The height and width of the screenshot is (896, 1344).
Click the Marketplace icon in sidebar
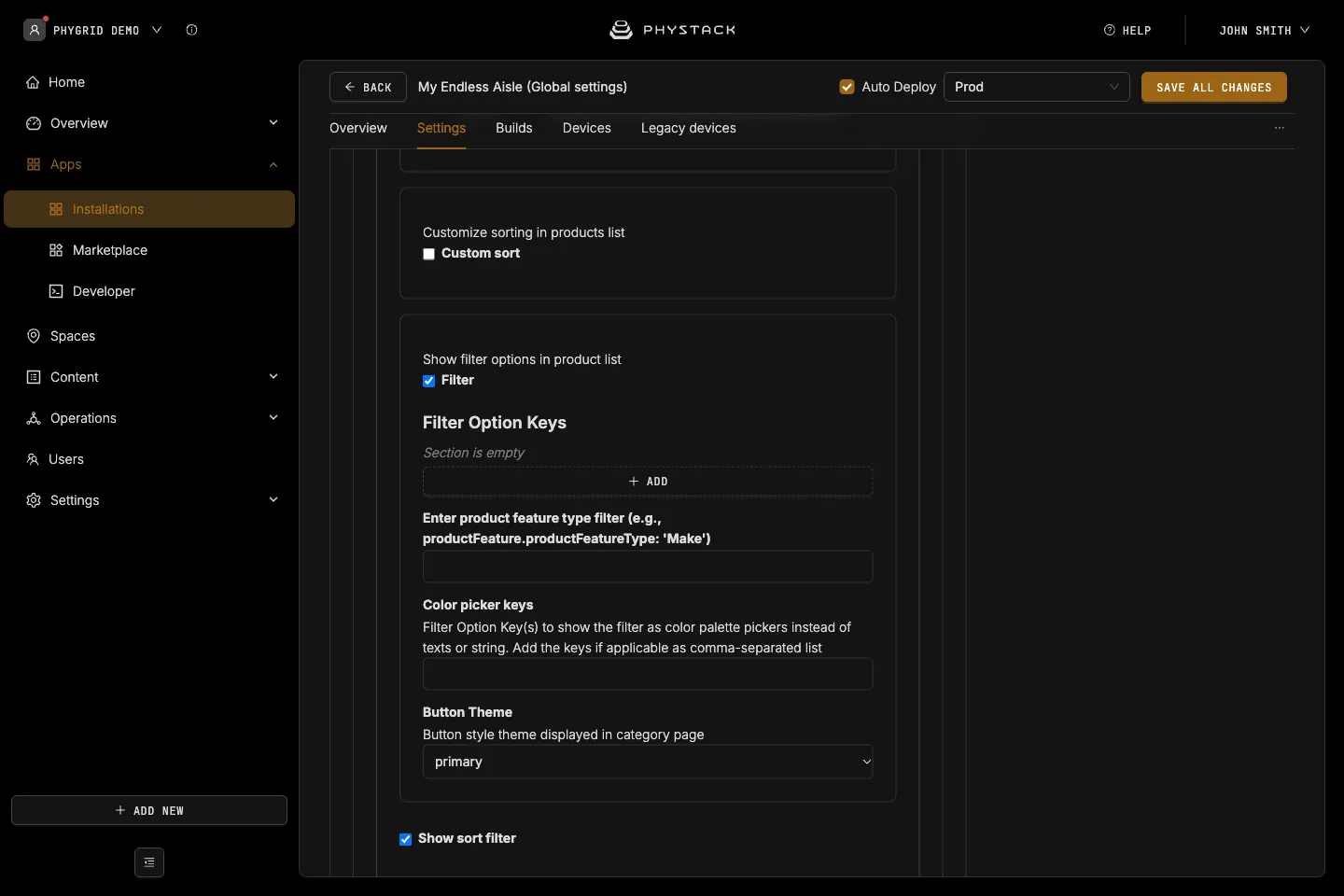coord(56,250)
